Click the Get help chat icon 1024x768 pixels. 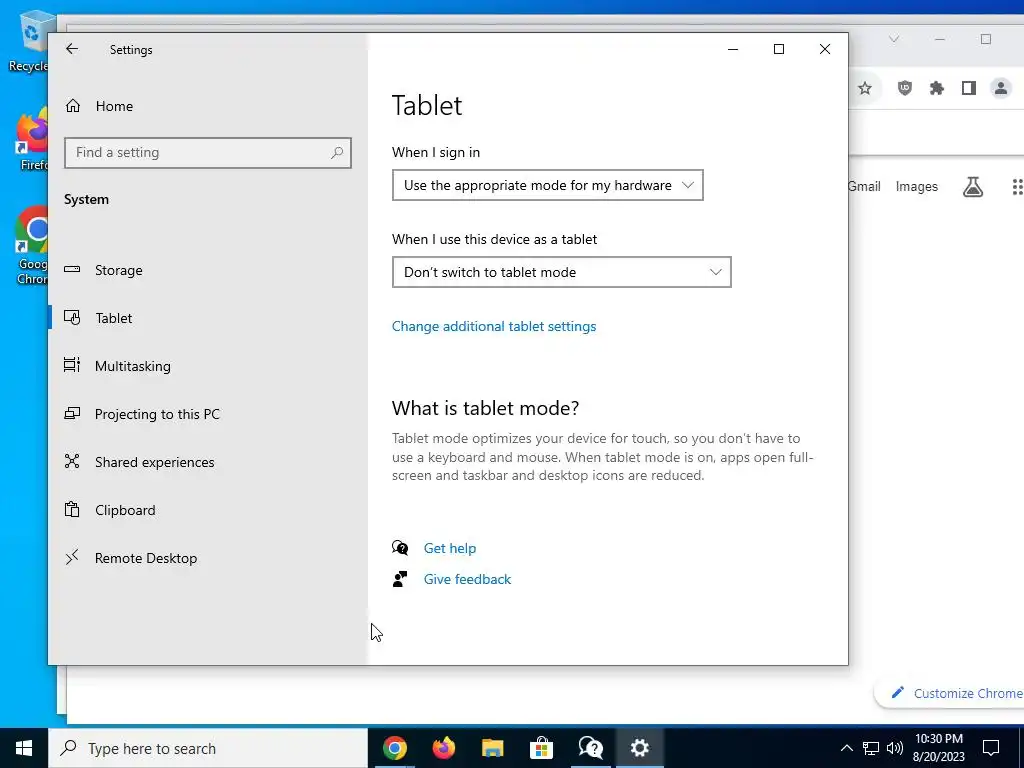(400, 548)
